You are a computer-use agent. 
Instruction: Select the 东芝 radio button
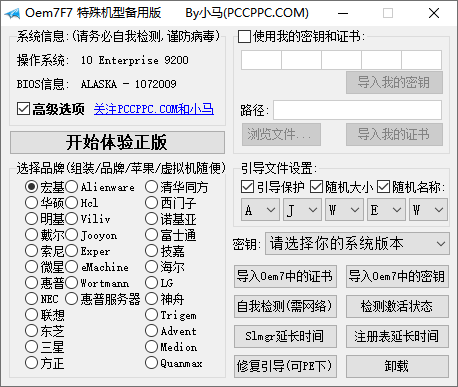31,331
